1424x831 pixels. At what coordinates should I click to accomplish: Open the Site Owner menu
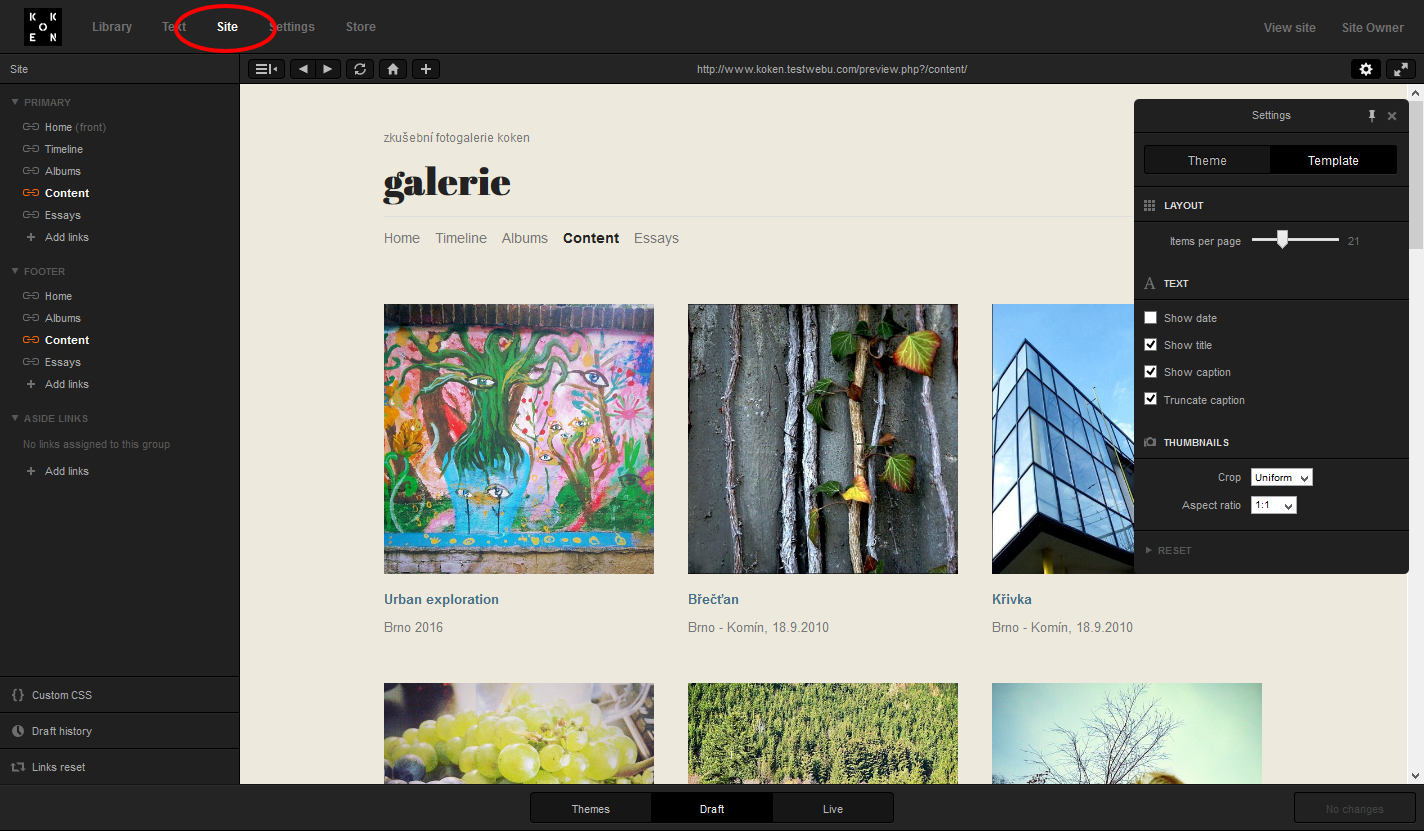click(x=1372, y=27)
